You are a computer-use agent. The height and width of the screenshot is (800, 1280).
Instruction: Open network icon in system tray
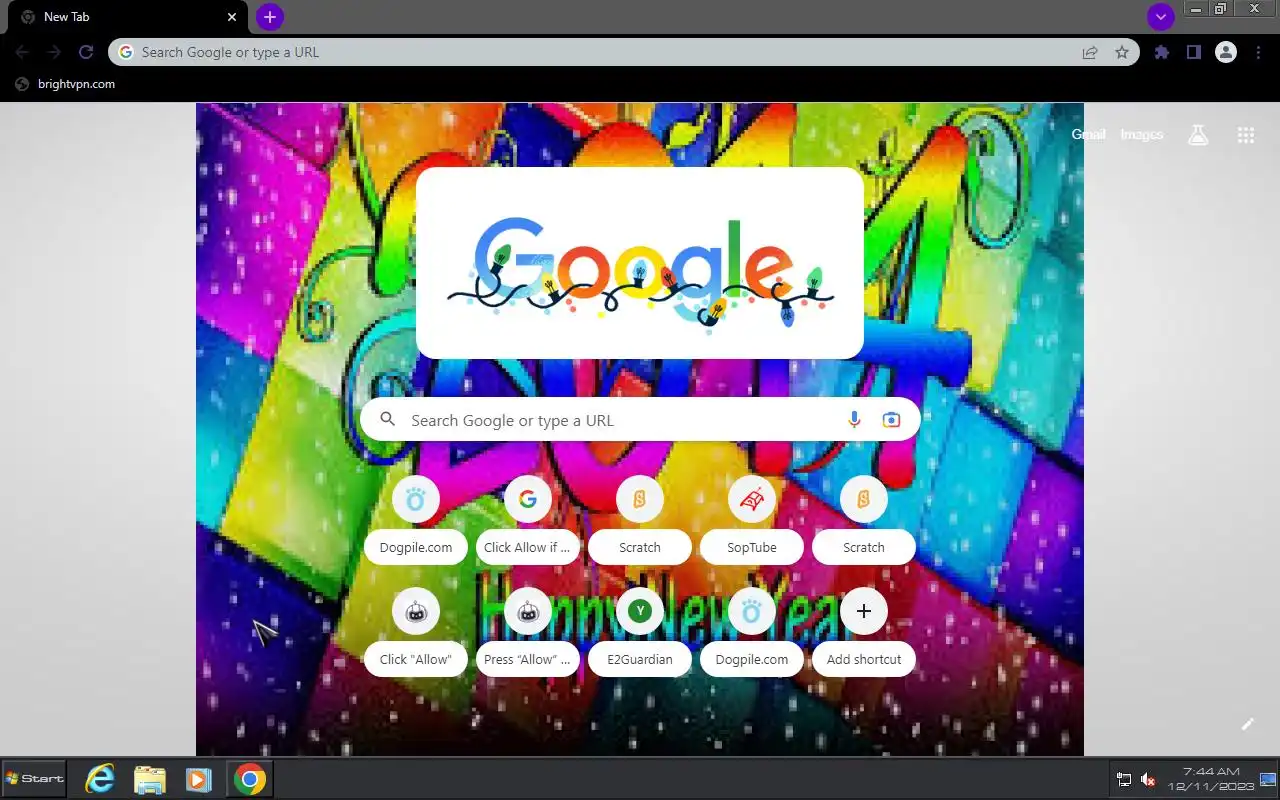click(1124, 780)
